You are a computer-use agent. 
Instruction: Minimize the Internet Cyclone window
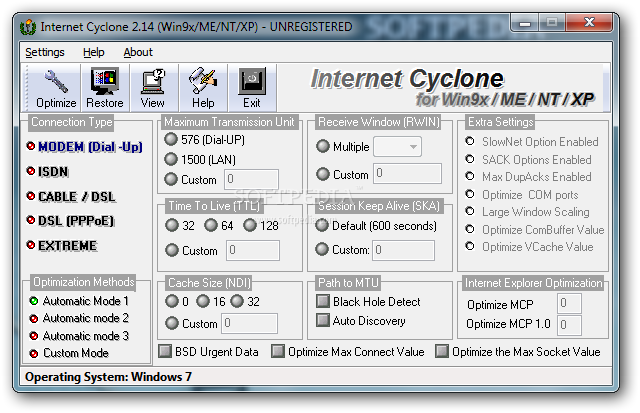pyautogui.click(x=525, y=23)
